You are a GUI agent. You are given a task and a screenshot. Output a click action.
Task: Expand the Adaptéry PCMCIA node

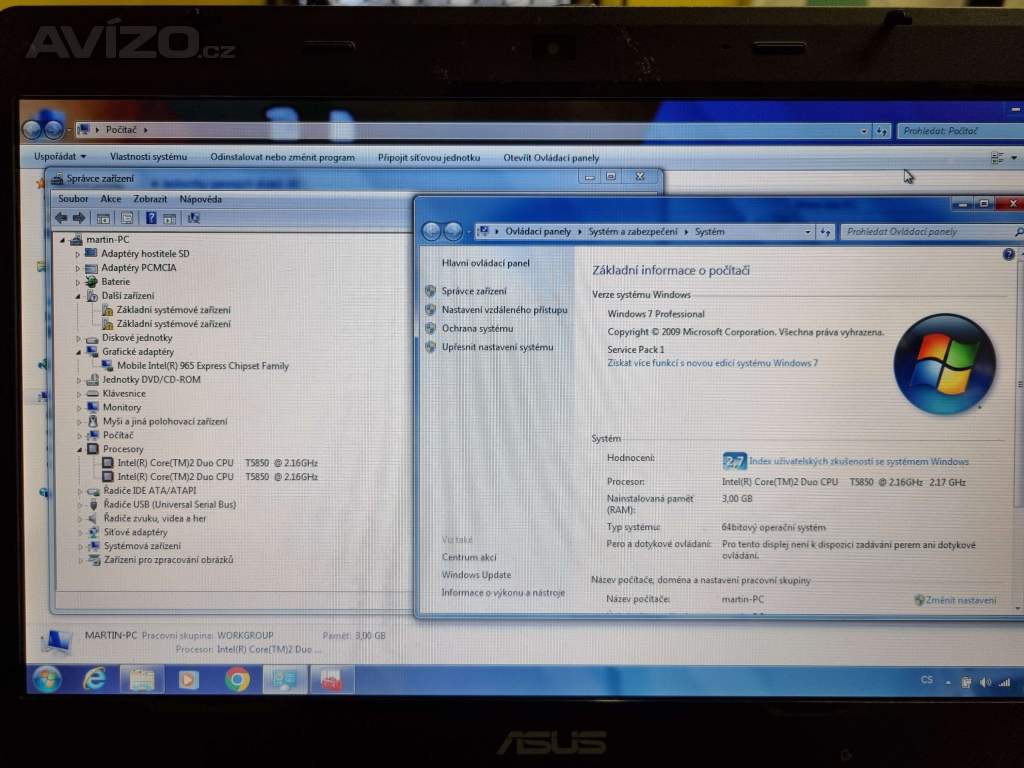click(x=78, y=268)
